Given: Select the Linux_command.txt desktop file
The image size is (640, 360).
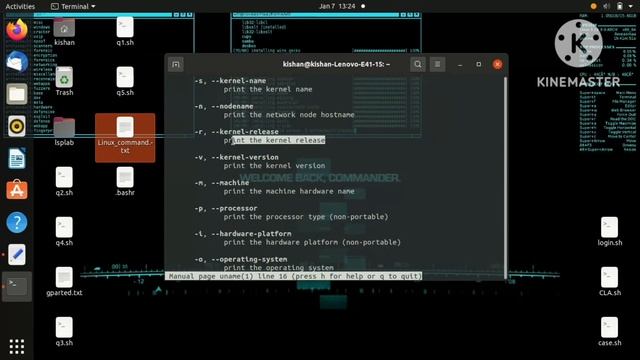Looking at the screenshot, I should [125, 138].
